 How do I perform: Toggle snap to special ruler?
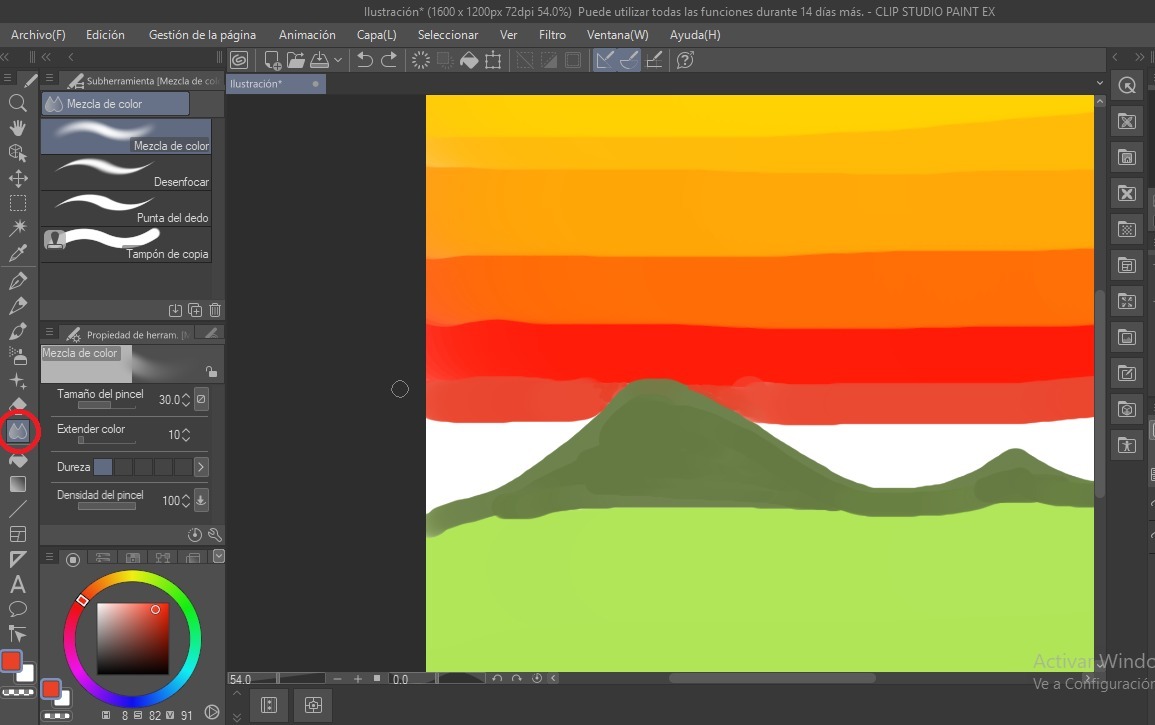[629, 60]
